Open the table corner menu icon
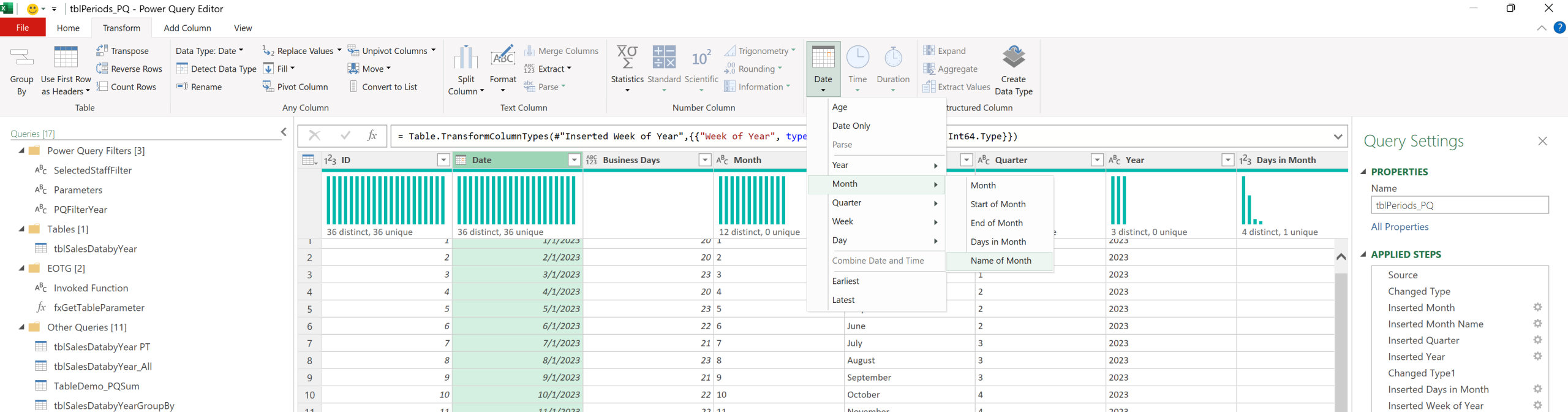 tap(309, 160)
